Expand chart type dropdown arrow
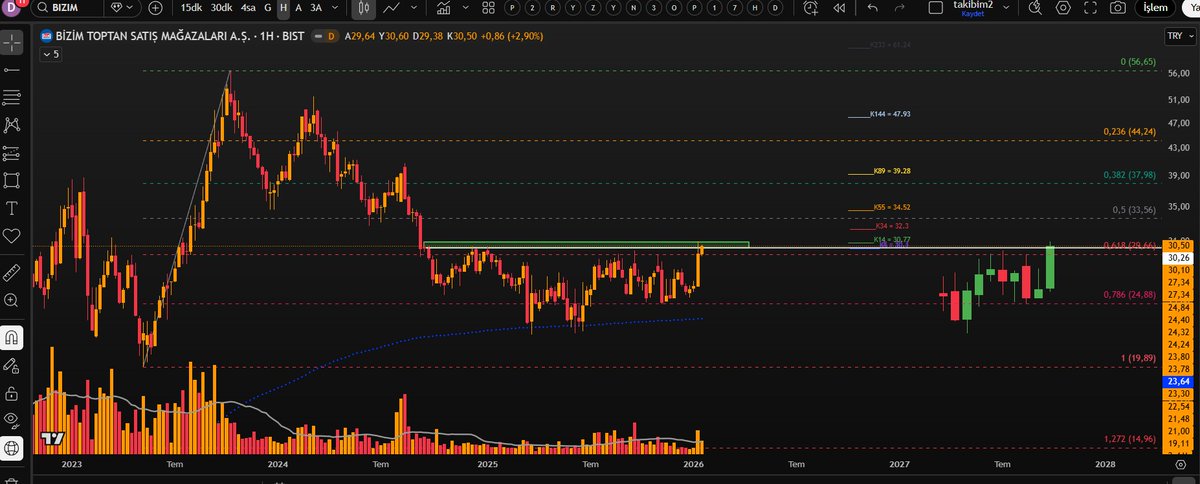The image size is (1200, 484). 413,8
